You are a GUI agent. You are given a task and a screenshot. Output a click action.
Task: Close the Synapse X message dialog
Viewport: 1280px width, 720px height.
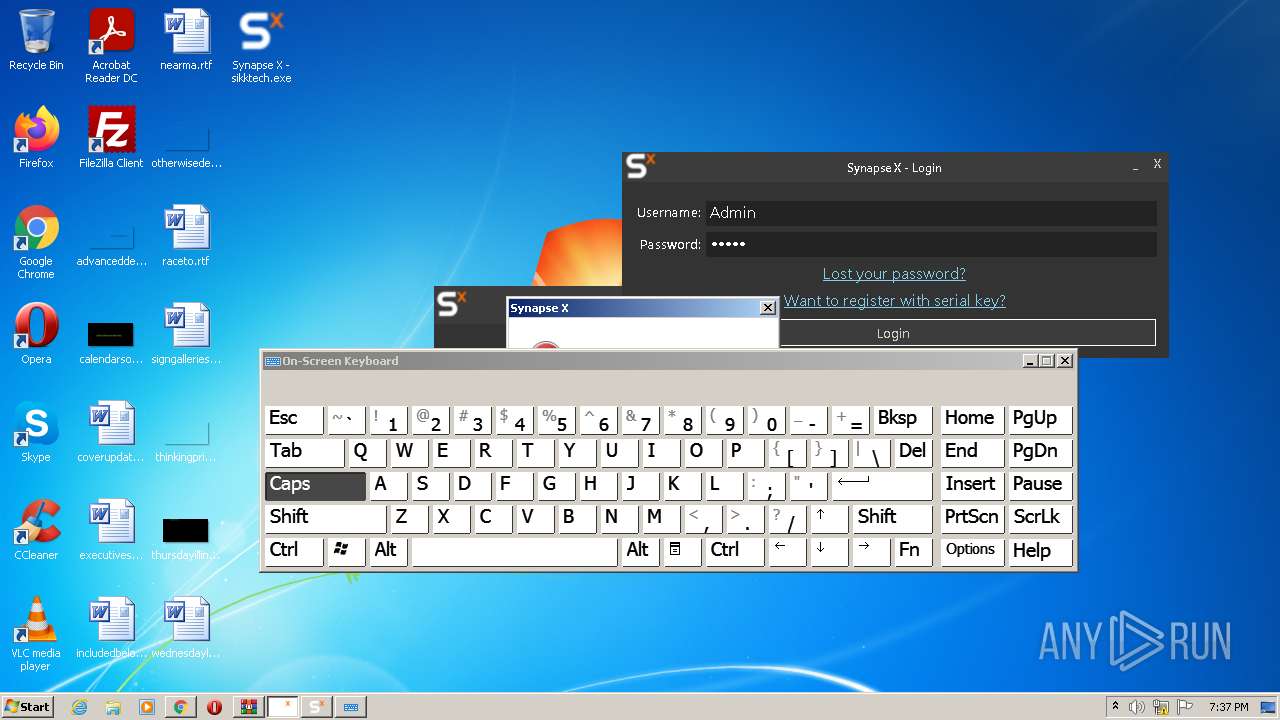point(767,308)
